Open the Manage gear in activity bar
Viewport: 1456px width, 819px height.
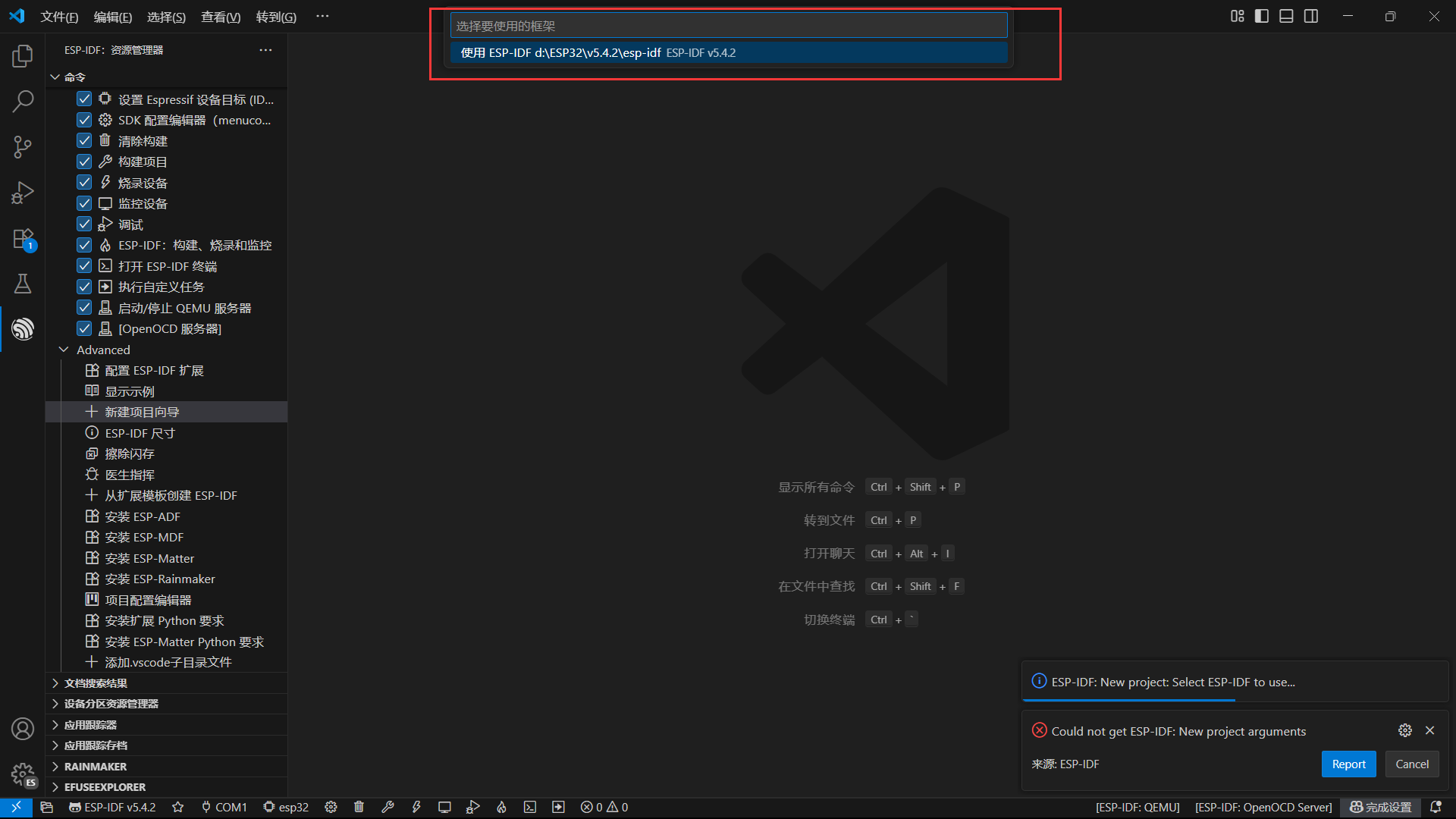pyautogui.click(x=23, y=774)
